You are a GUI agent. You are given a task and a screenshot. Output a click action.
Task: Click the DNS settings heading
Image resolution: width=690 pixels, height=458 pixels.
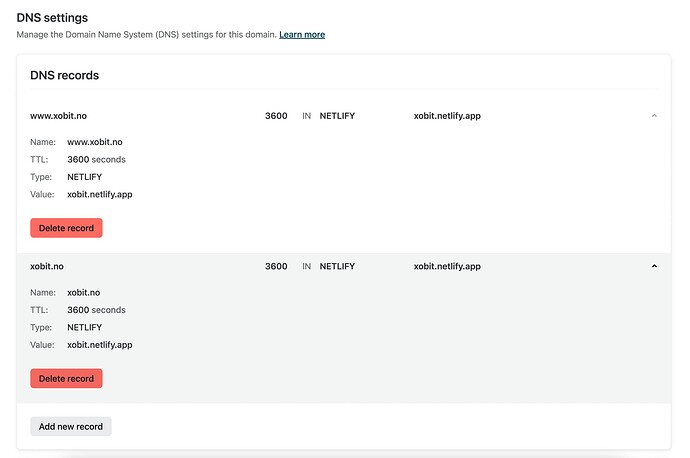[x=52, y=18]
